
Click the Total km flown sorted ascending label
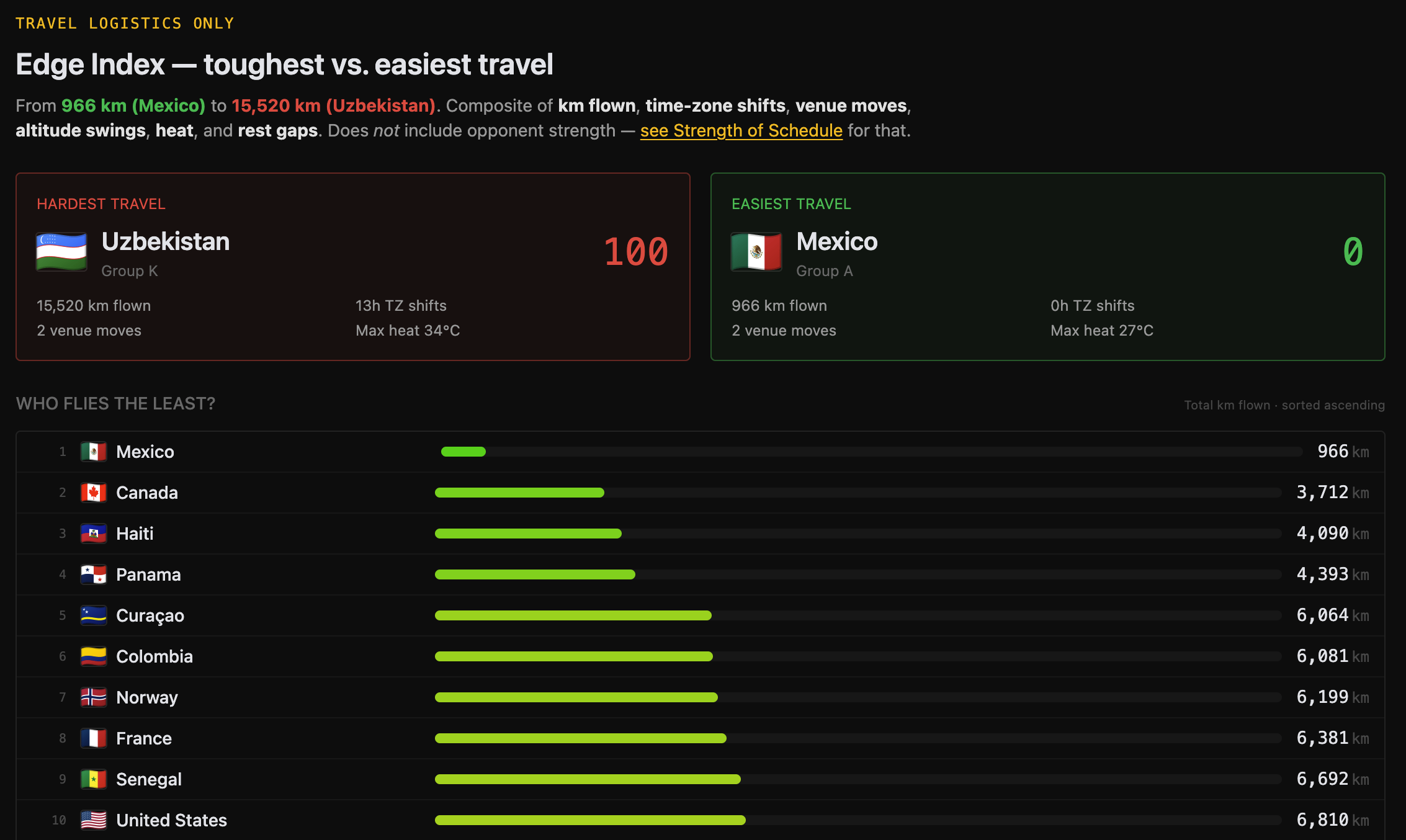tap(1284, 405)
